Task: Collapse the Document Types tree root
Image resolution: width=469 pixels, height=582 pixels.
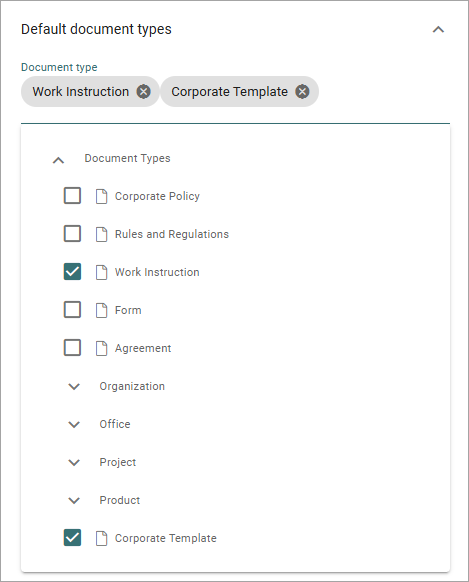Action: click(58, 160)
